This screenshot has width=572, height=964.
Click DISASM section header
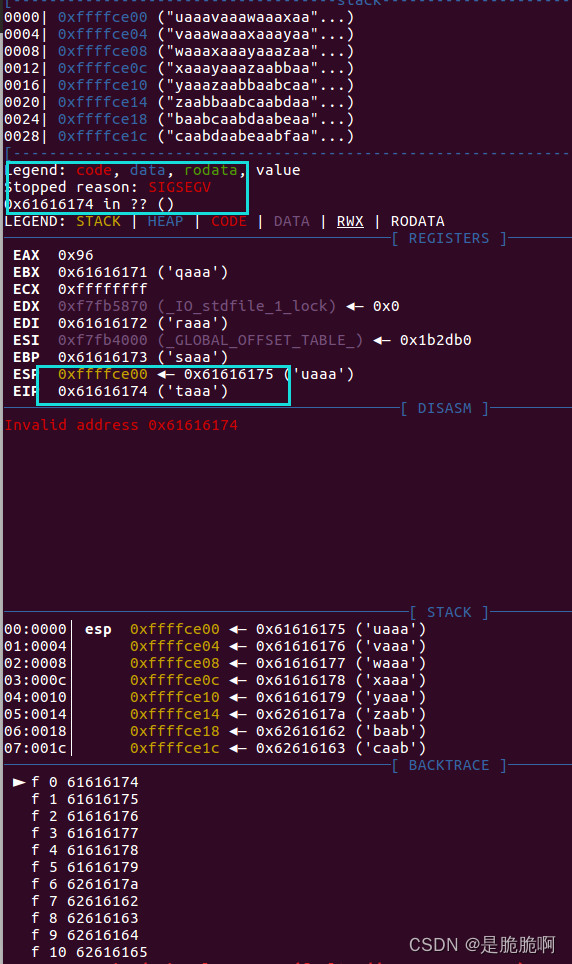click(x=445, y=408)
